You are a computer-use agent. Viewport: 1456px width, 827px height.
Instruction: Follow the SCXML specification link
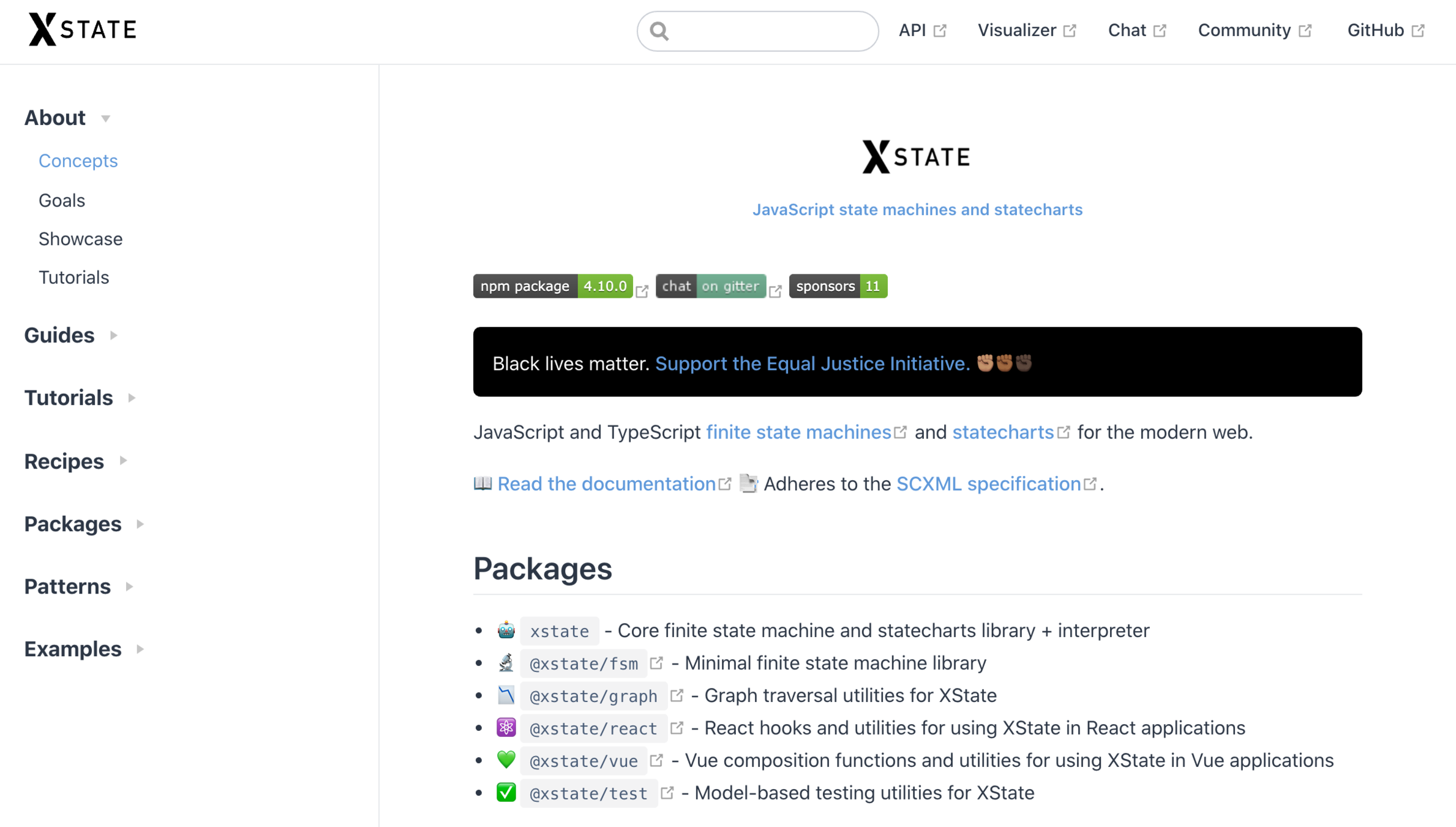click(x=988, y=484)
